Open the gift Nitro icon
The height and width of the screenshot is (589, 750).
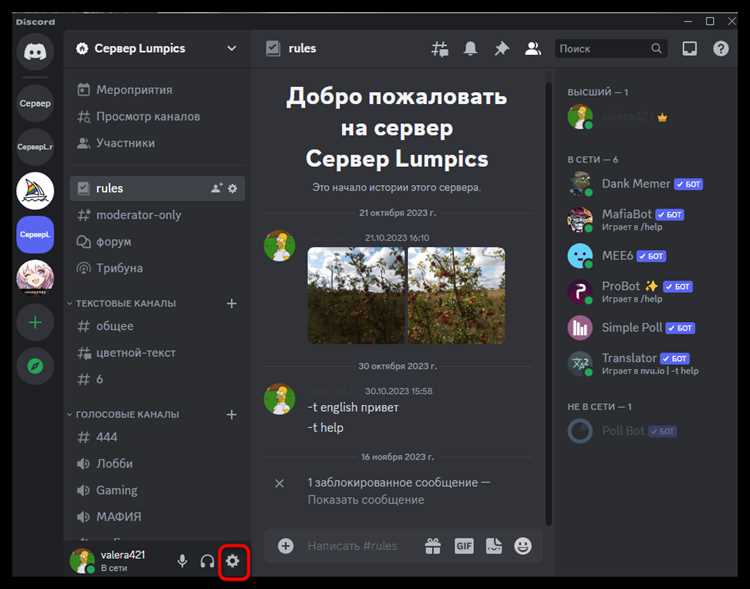(x=433, y=546)
